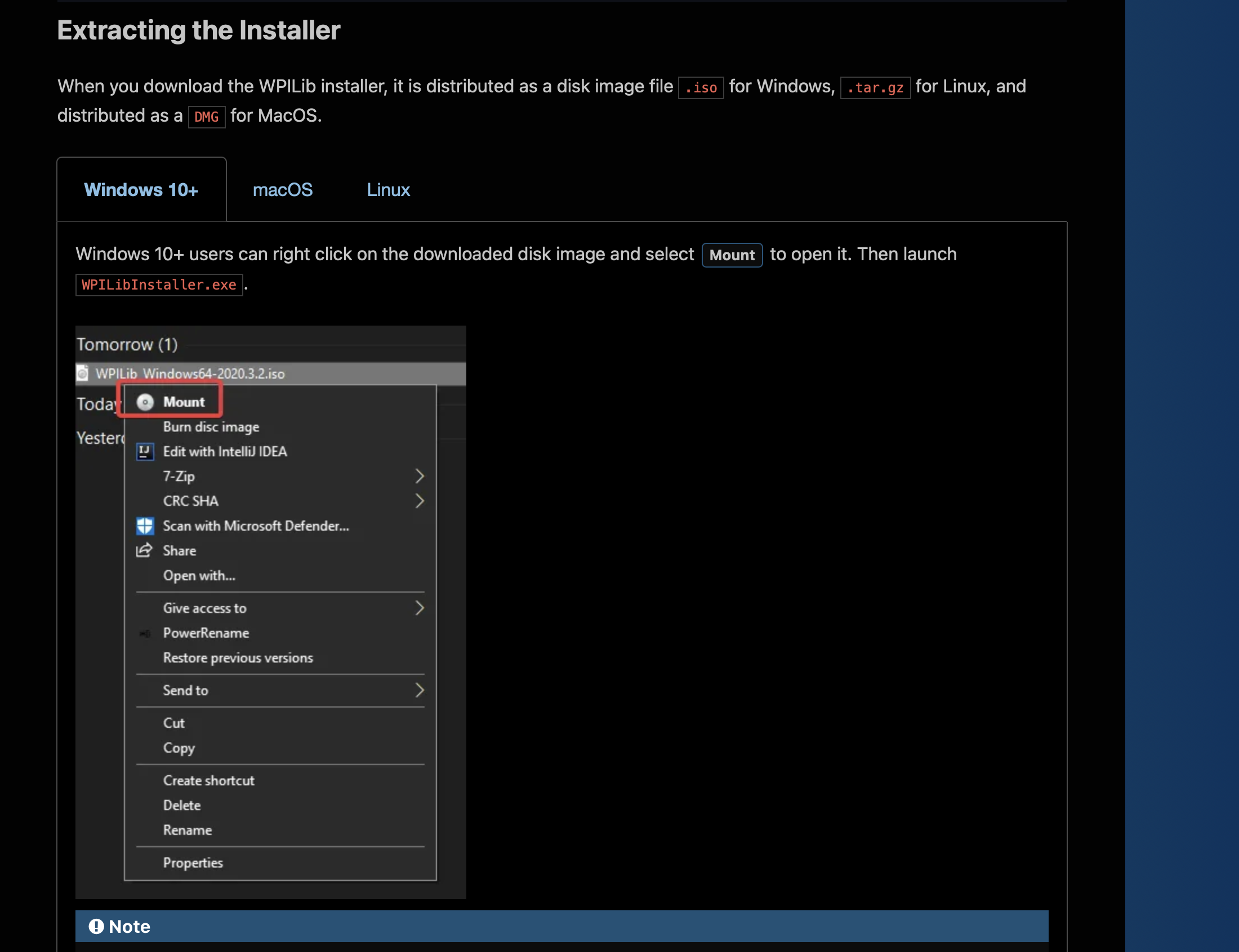Image resolution: width=1239 pixels, height=952 pixels.
Task: Select Delete in the context menu
Action: click(x=182, y=805)
